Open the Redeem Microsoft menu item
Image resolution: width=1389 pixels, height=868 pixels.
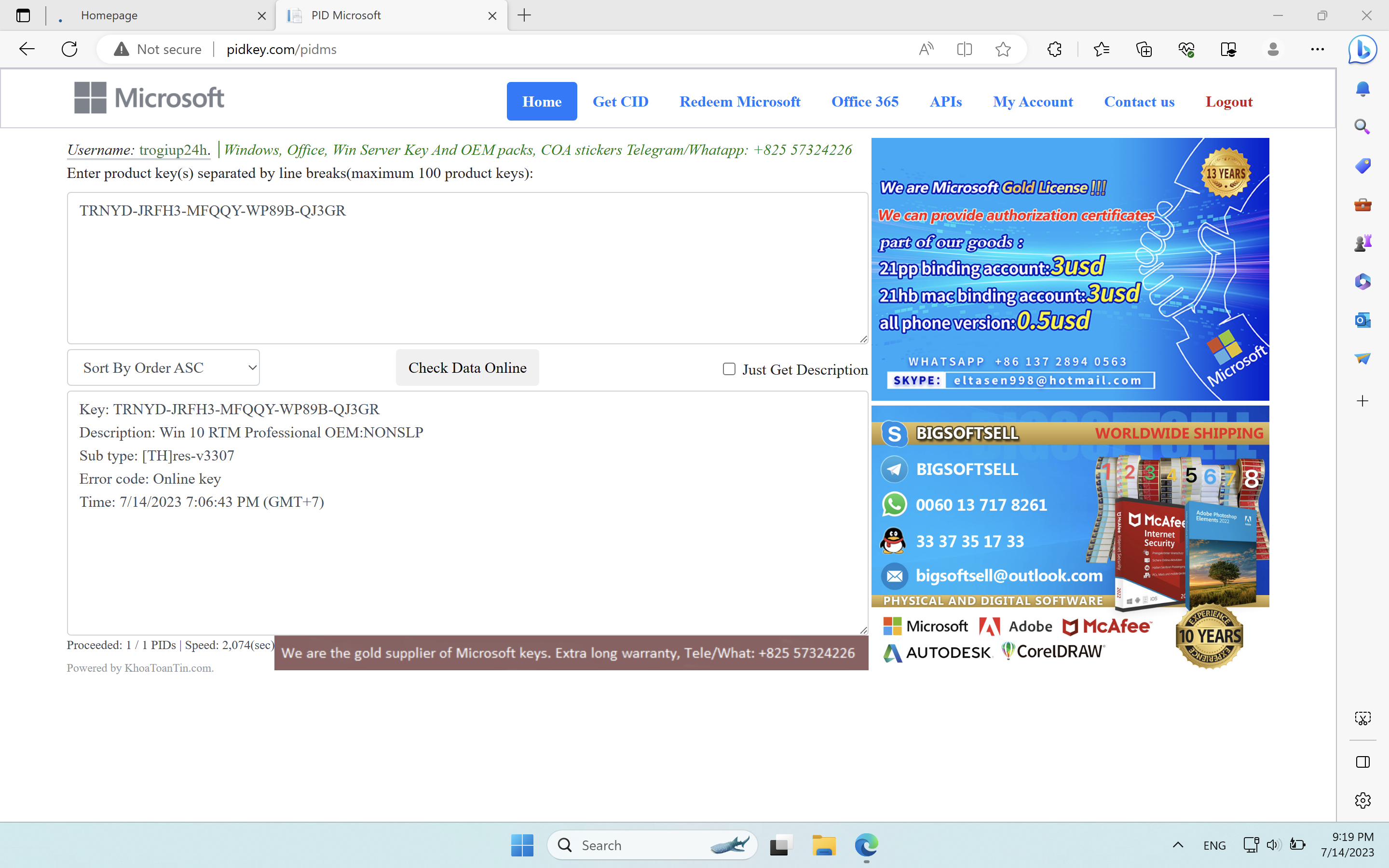point(740,102)
